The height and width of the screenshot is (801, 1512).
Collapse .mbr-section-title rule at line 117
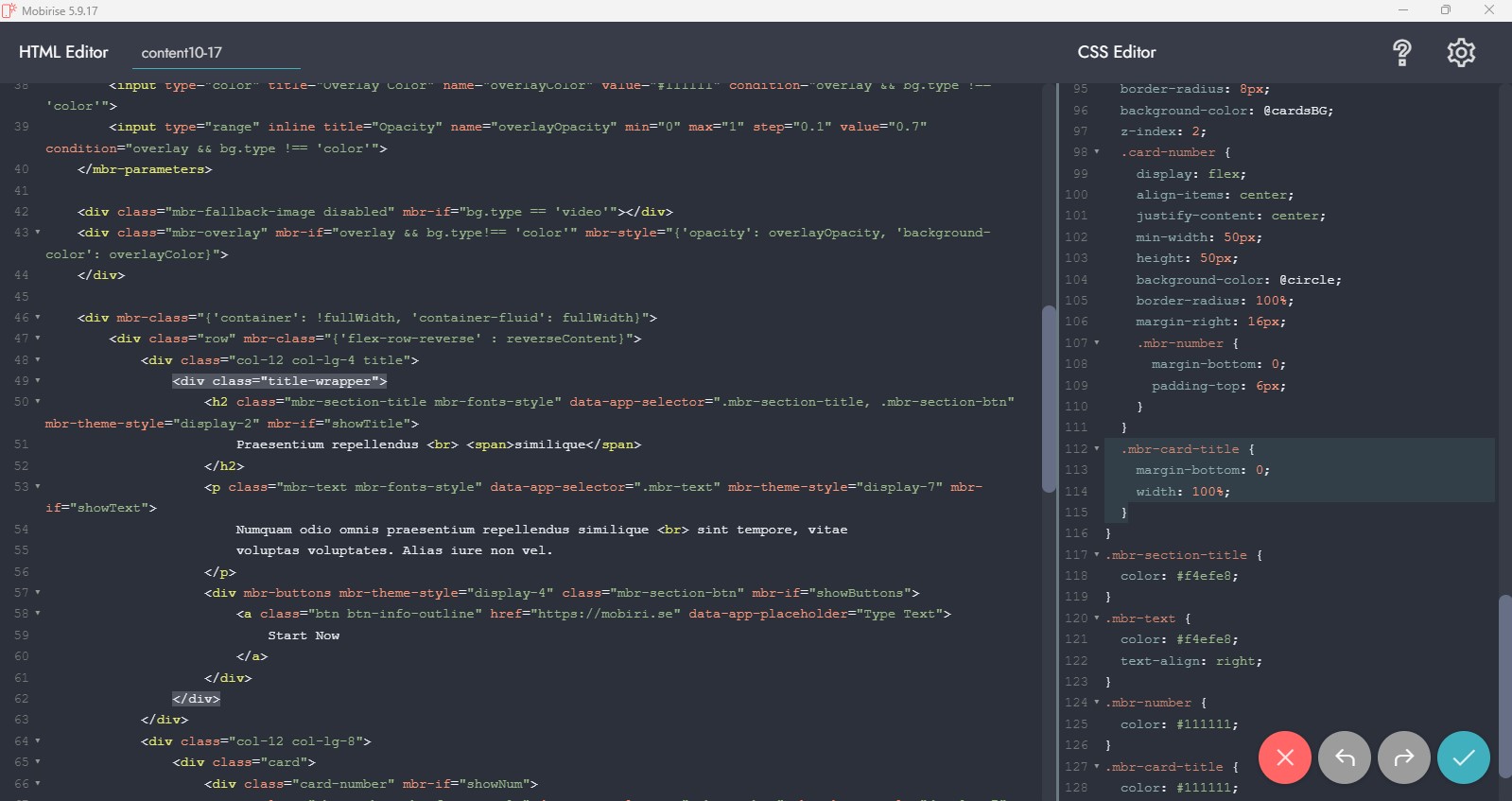click(x=1097, y=555)
